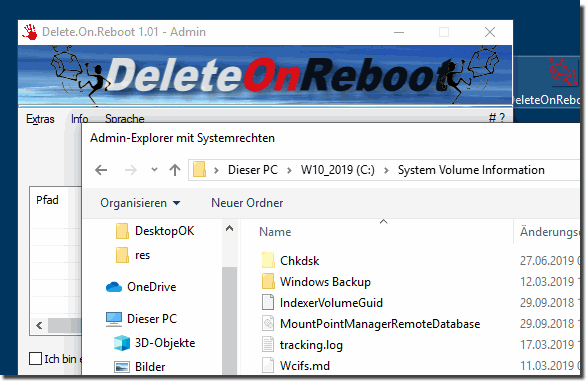Viewport: 587px width, 382px height.
Task: Select Dieser PC in the address path
Action: coord(253,170)
